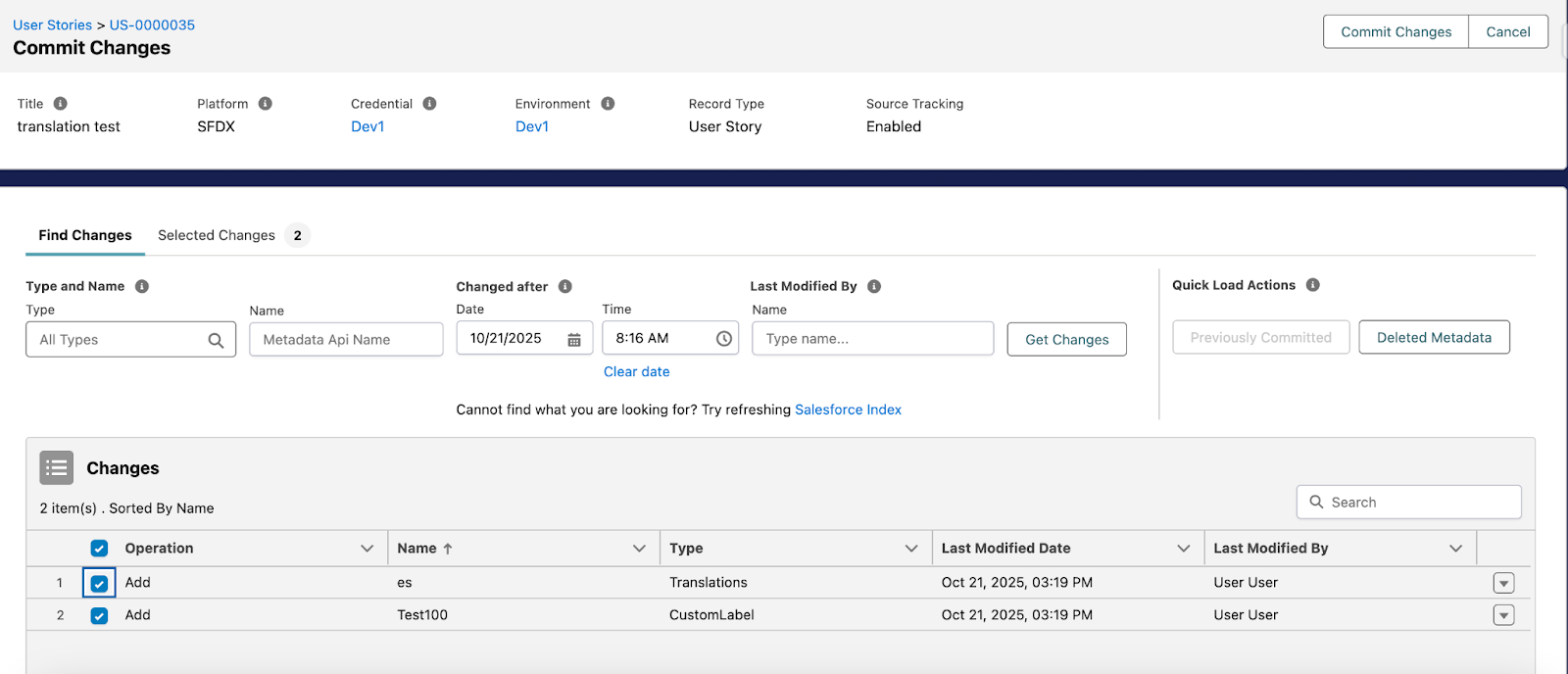Click the clock icon in Time field

pos(723,339)
